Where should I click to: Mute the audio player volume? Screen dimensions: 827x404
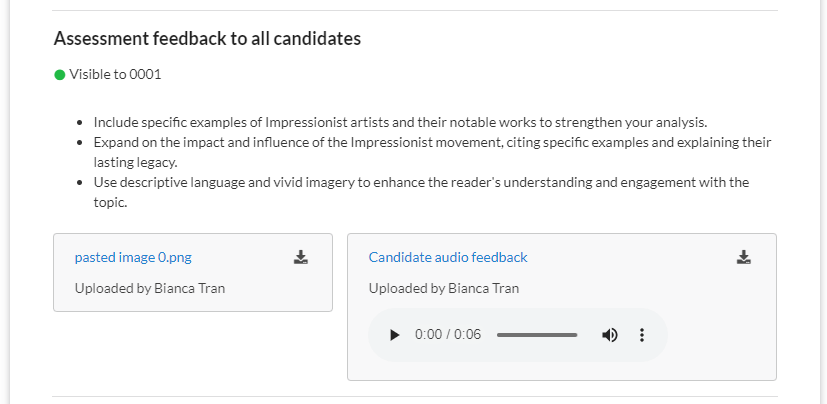610,335
